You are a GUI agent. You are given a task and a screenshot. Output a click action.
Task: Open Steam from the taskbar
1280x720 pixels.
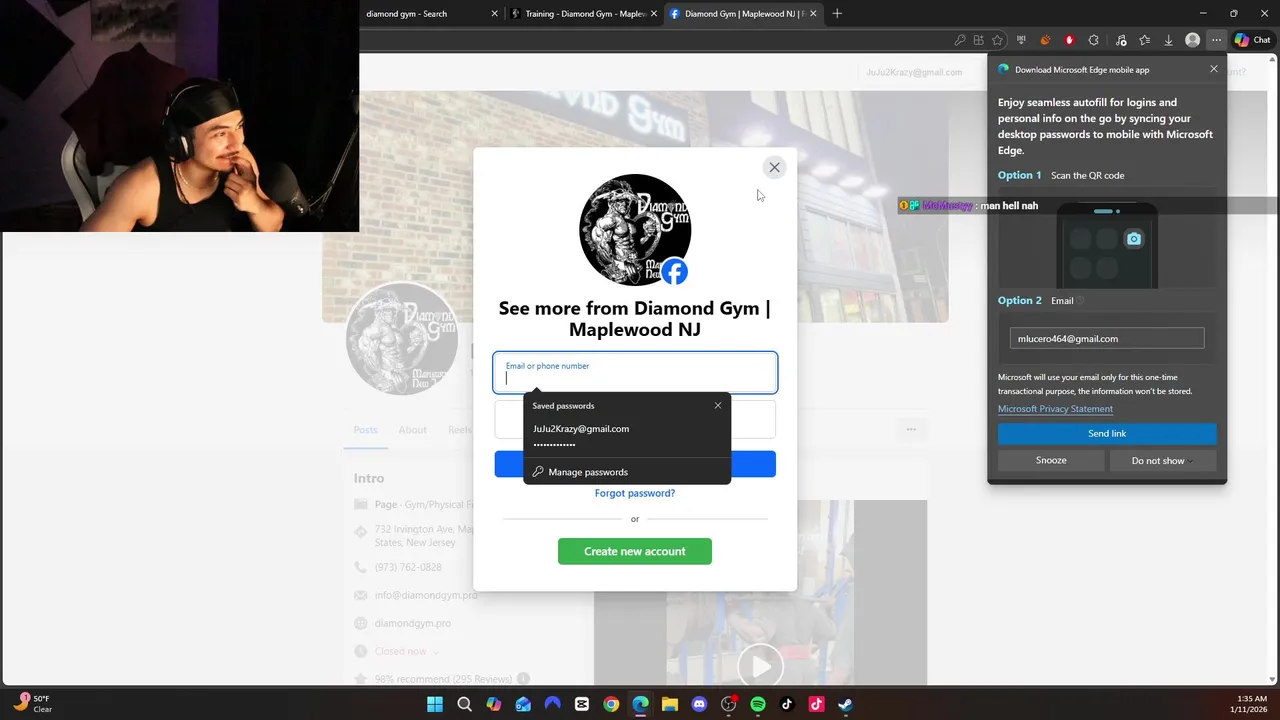845,704
